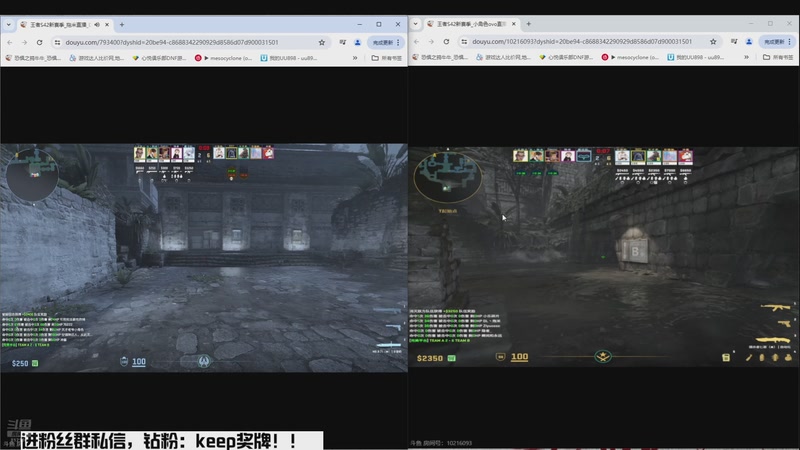The width and height of the screenshot is (800, 450).
Task: Open 游戏达人比价网 bookmark in the 793400 window
Action: [97, 58]
